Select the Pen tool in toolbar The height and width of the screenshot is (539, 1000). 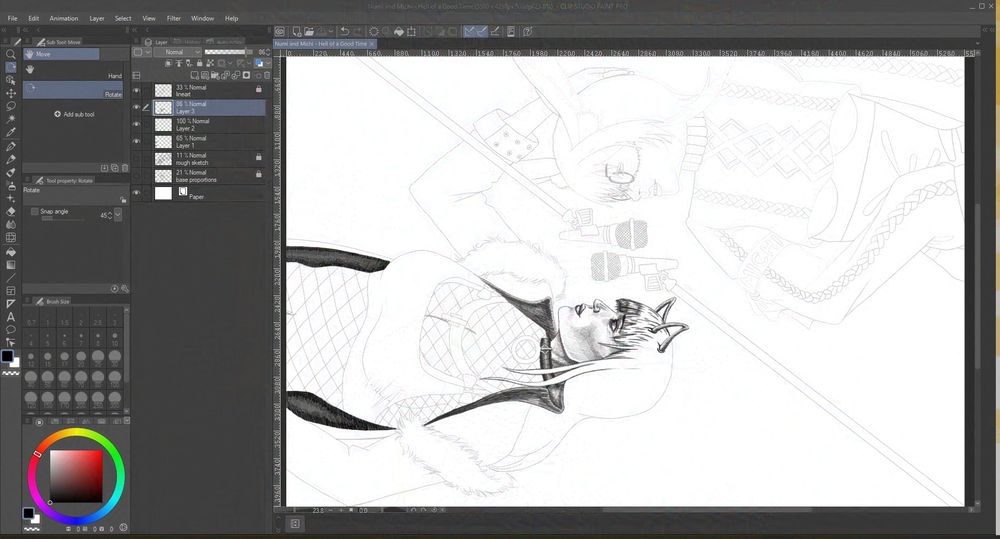point(10,146)
